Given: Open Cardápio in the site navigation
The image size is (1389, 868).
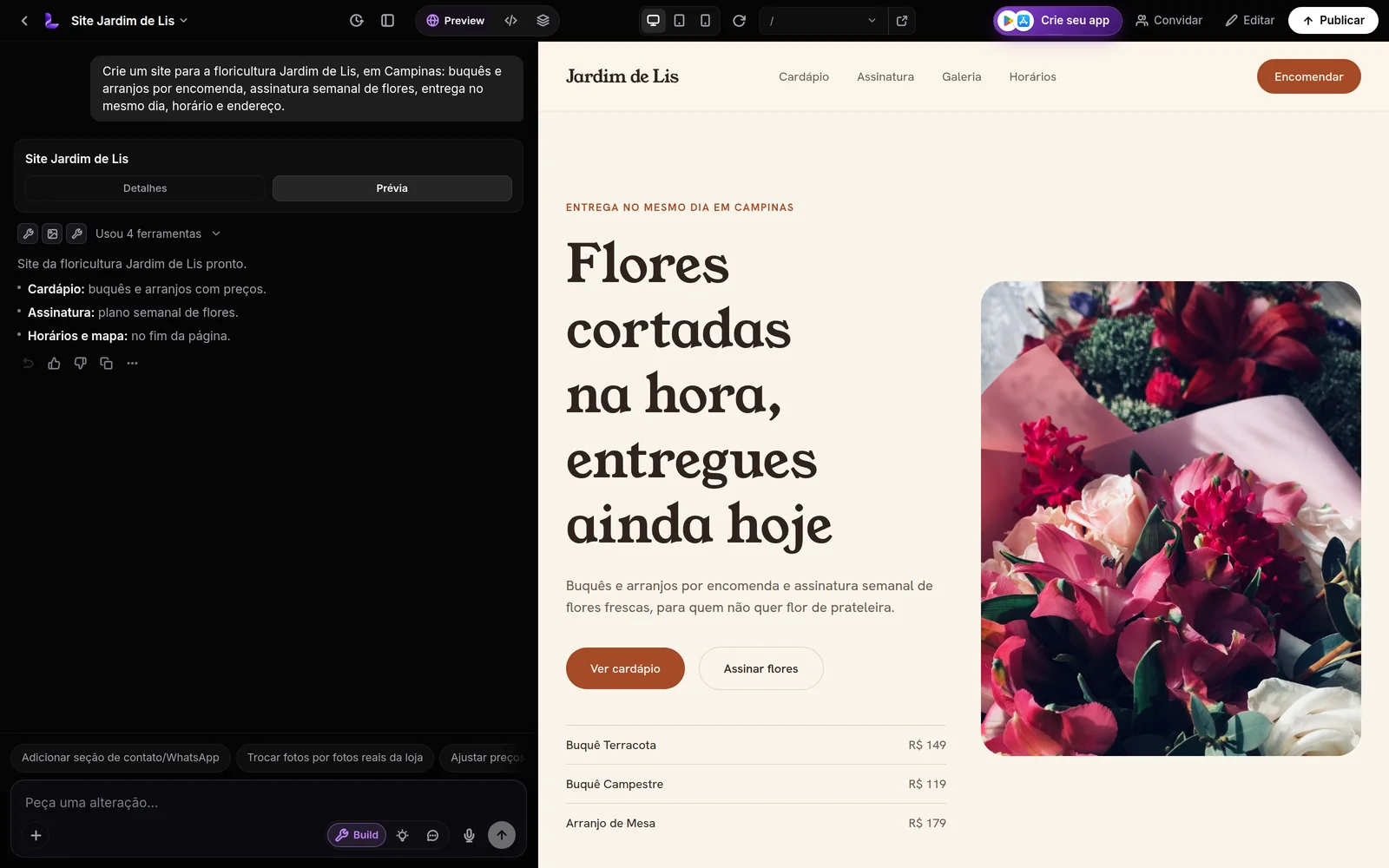Looking at the screenshot, I should coord(804,76).
